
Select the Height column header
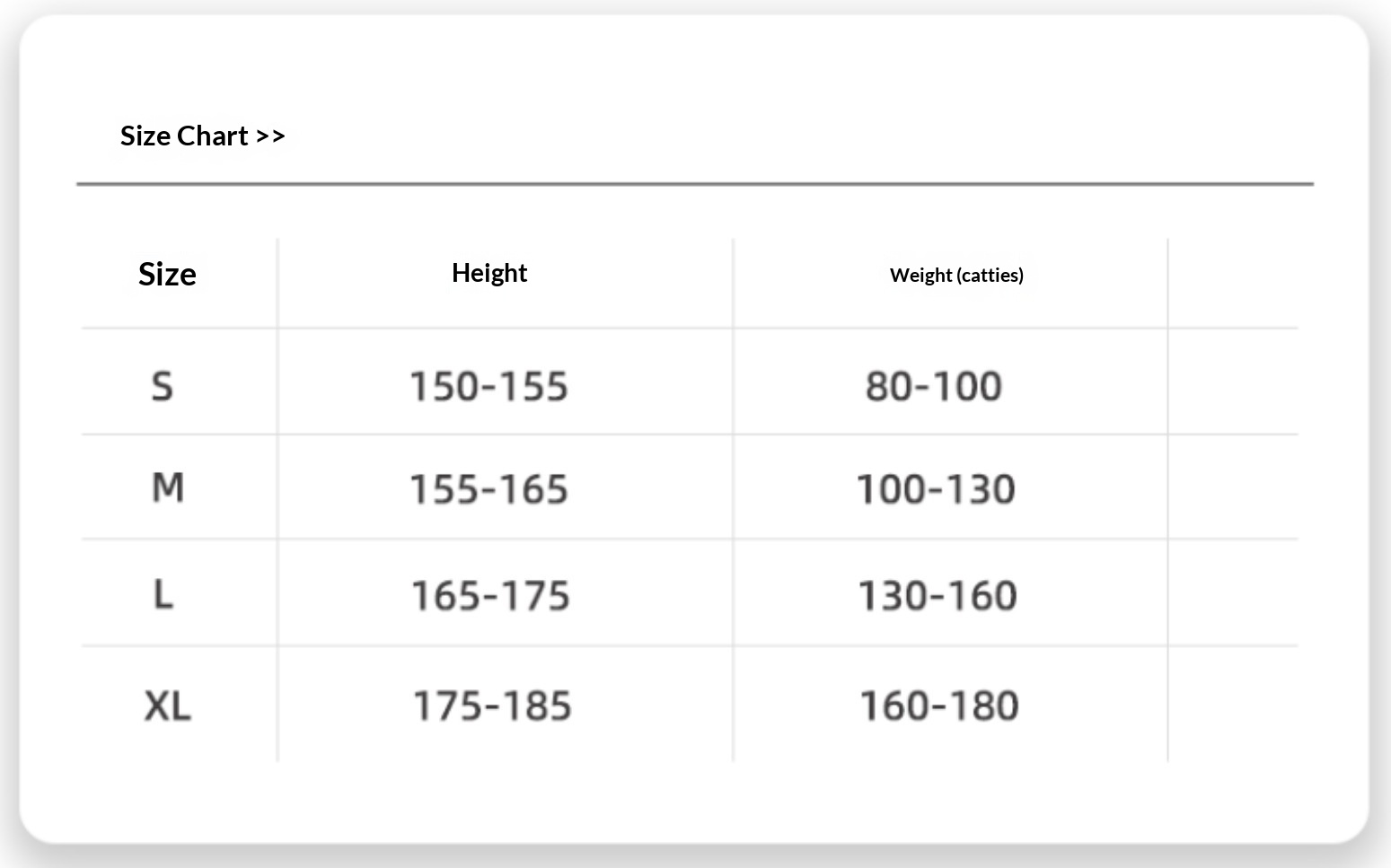coord(489,273)
